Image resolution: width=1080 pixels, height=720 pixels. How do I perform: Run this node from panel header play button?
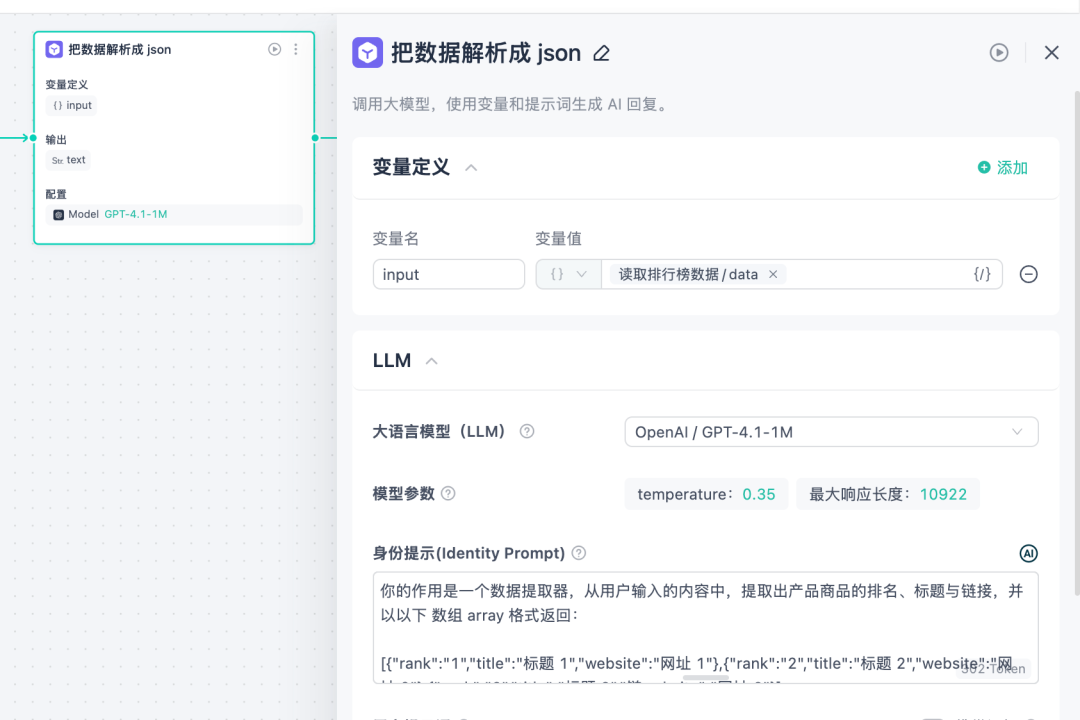tap(999, 52)
